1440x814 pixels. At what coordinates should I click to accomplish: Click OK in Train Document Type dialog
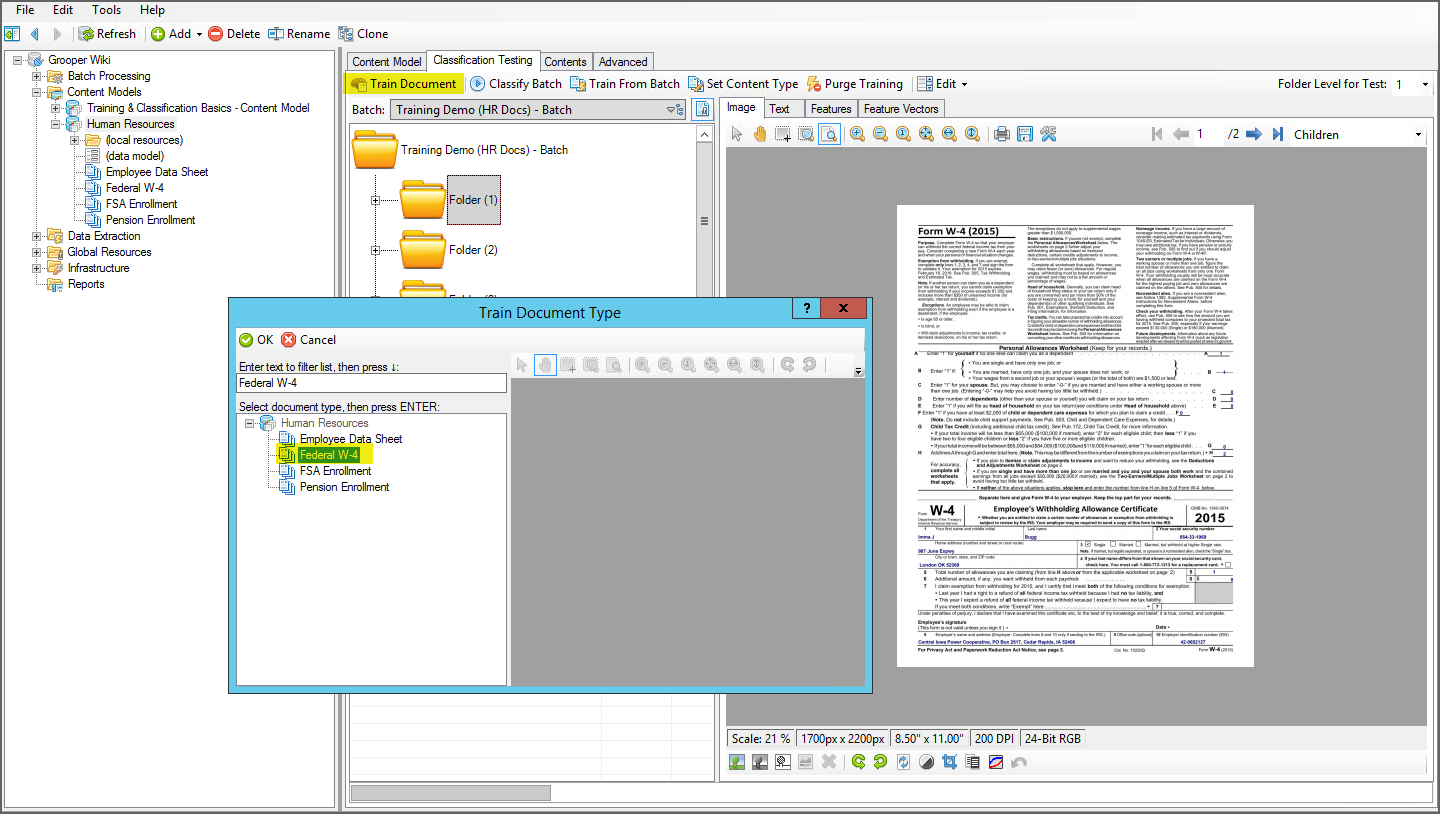pos(256,340)
